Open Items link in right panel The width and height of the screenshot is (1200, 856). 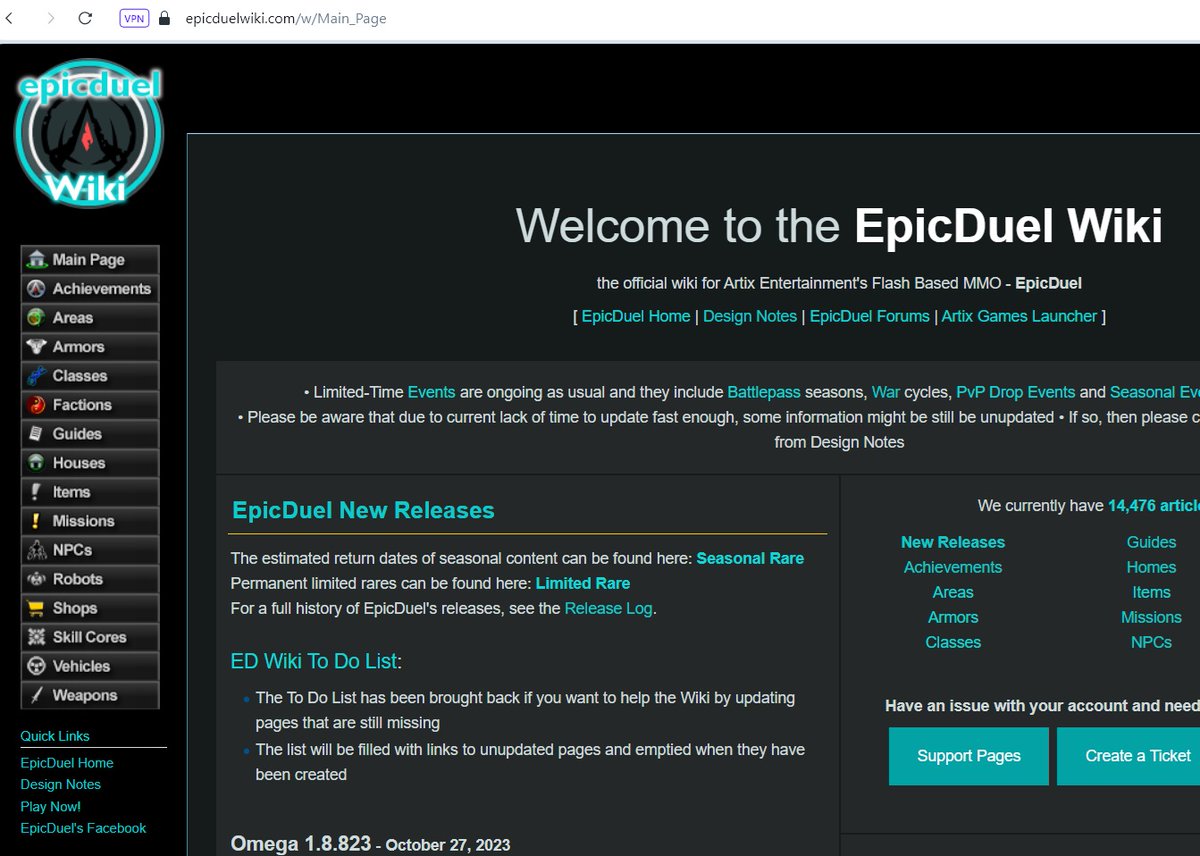pos(1151,592)
